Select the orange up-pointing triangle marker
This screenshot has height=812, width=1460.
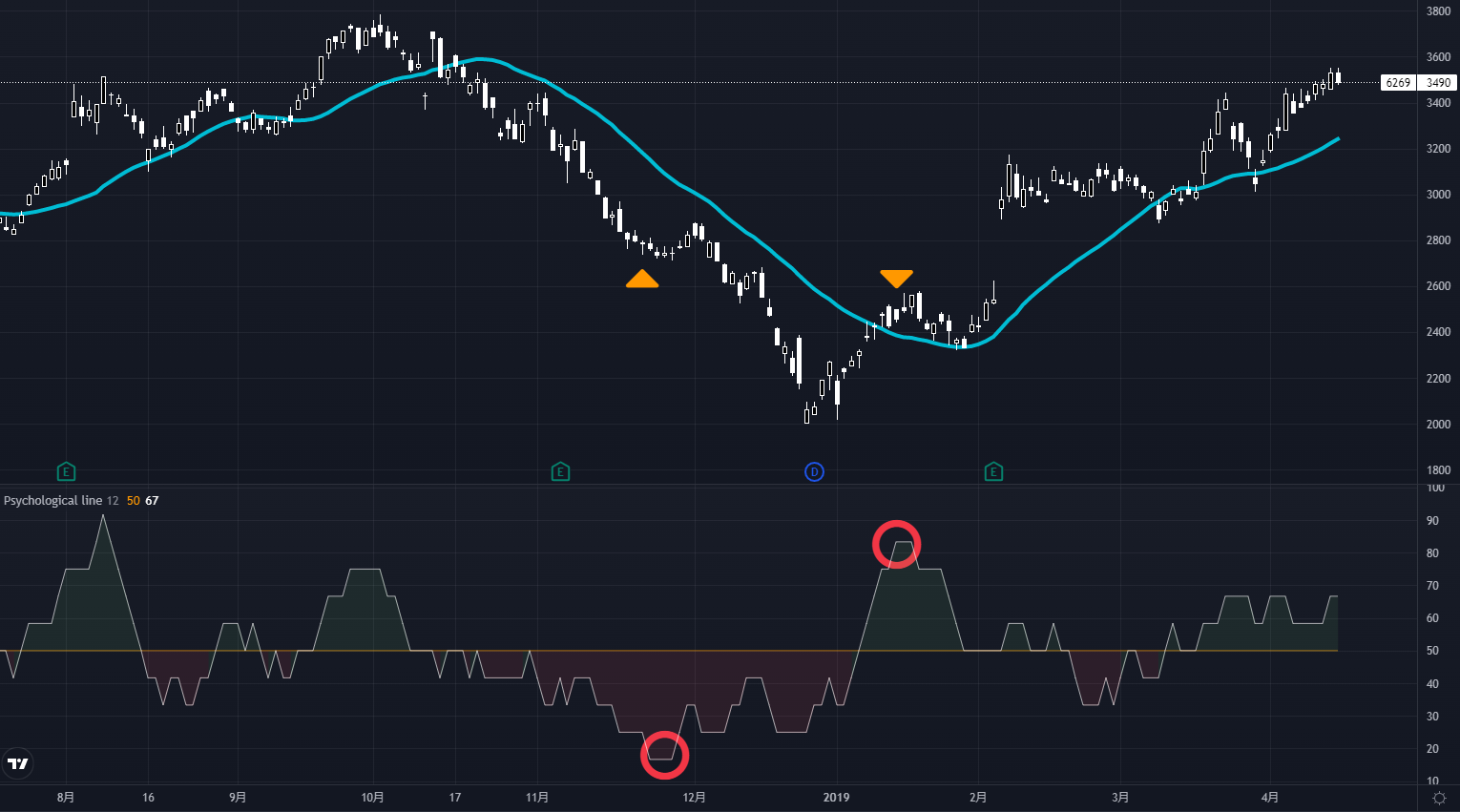pyautogui.click(x=642, y=279)
